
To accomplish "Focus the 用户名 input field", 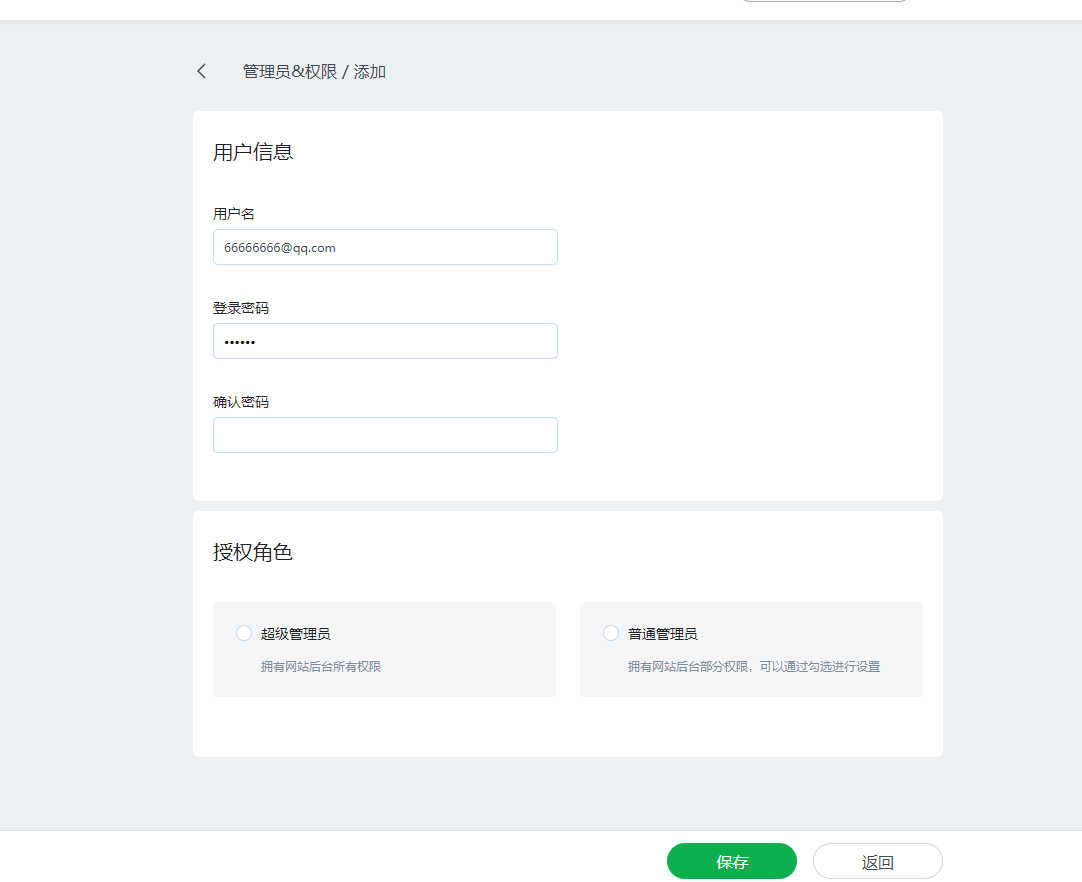I will pyautogui.click(x=385, y=247).
